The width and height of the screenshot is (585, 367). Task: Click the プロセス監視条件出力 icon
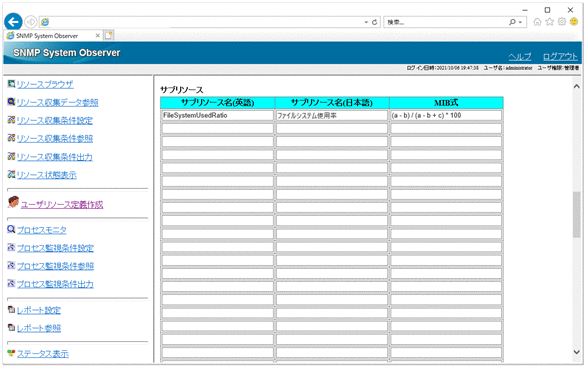pos(12,283)
